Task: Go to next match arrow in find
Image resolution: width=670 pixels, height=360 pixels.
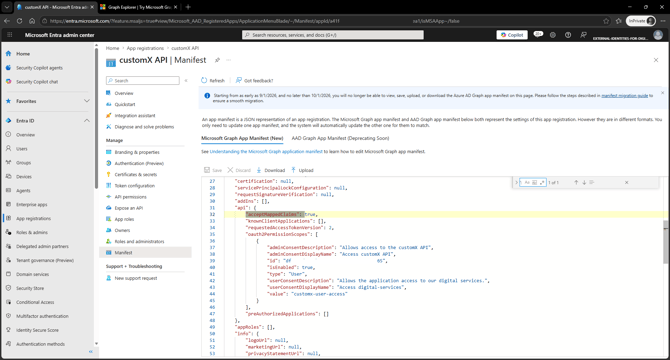Action: (584, 182)
